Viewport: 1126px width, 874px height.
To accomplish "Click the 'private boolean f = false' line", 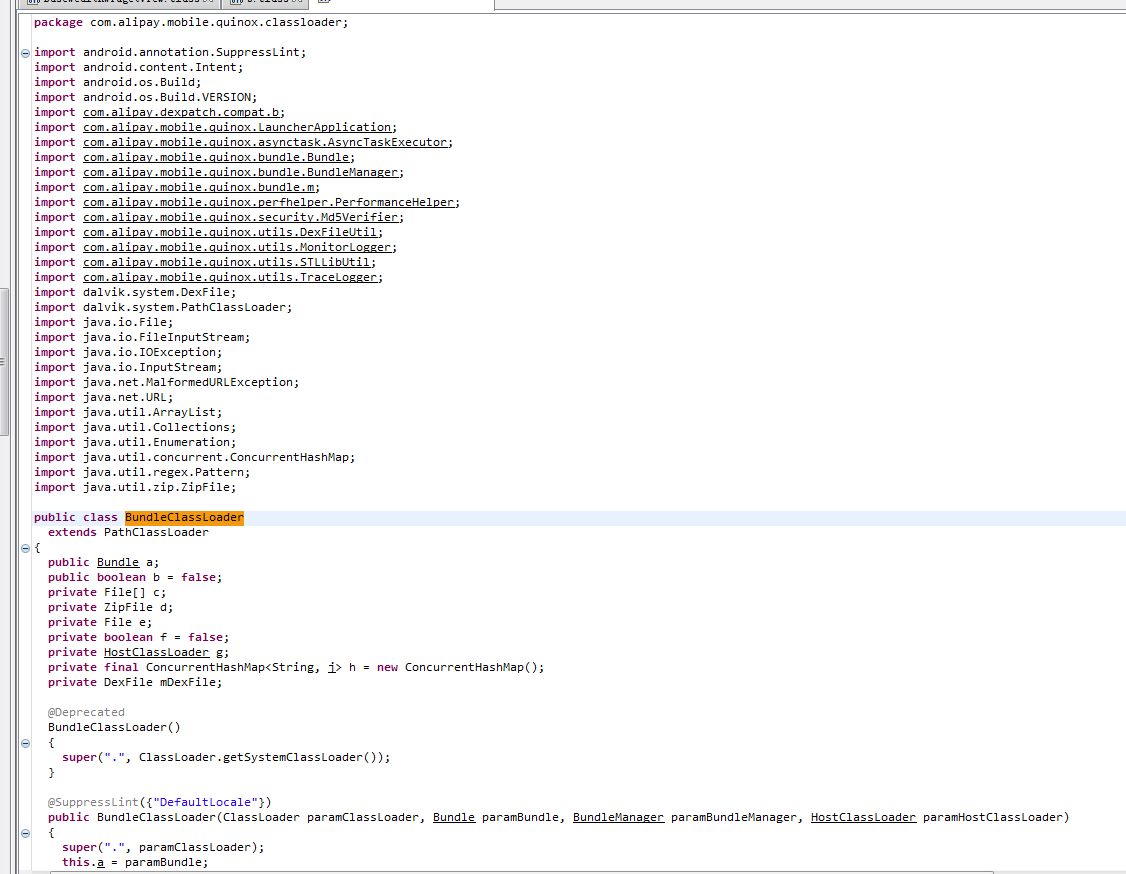I will point(139,638).
